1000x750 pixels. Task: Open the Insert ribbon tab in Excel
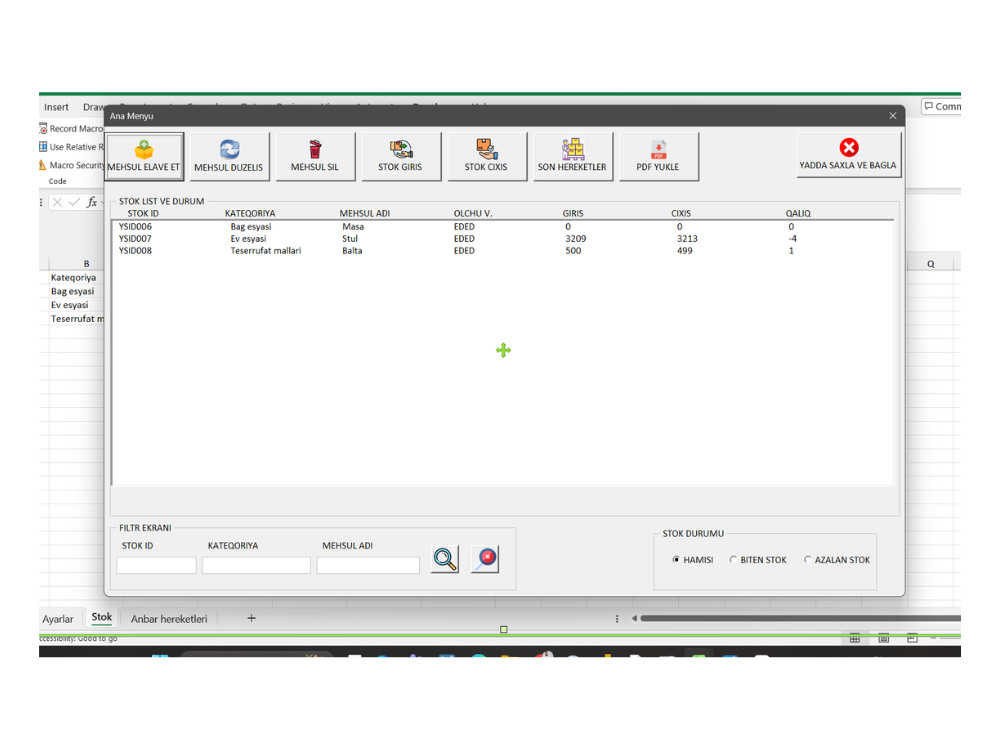[x=56, y=107]
